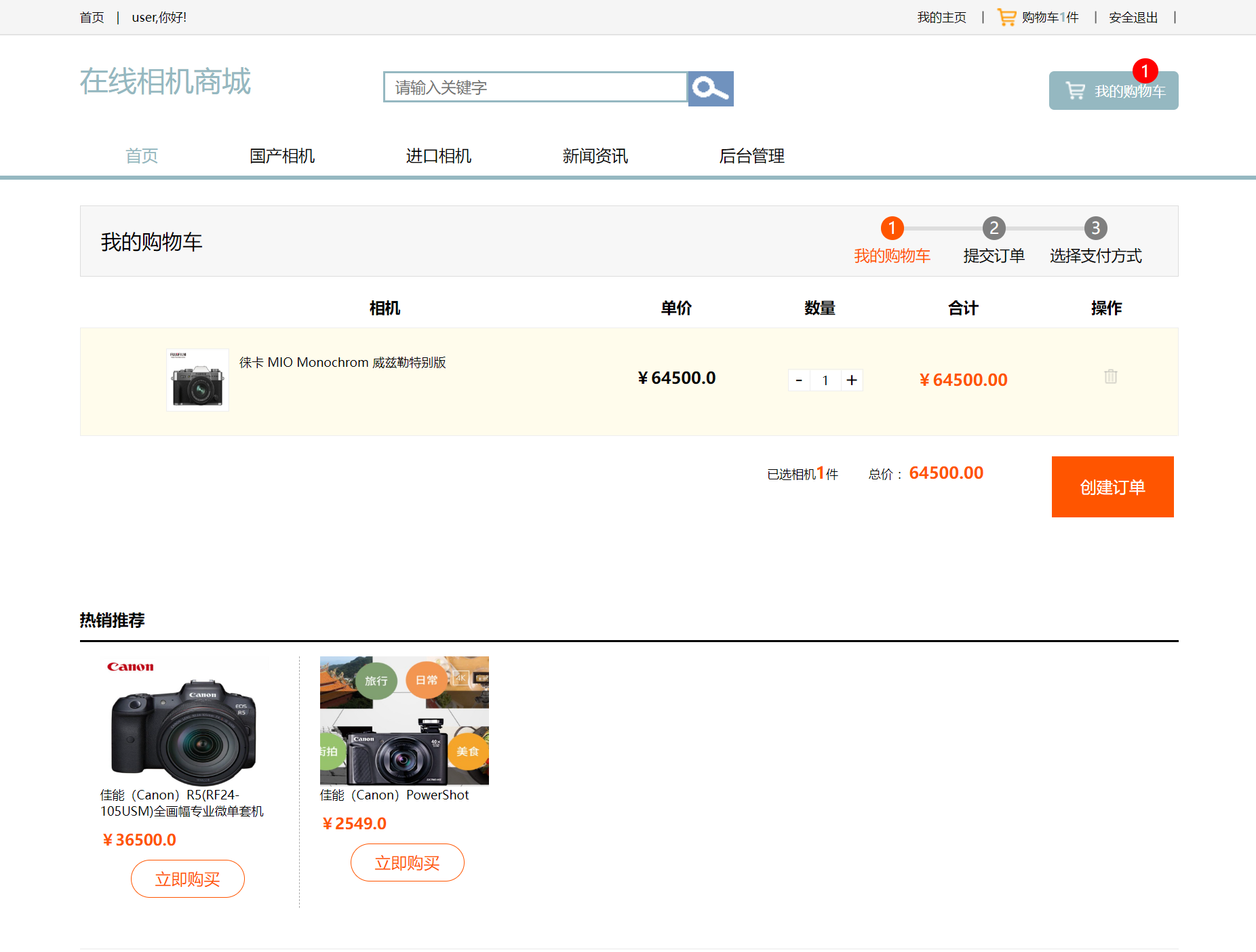Click step 1 我的购物车 indicator circle
The height and width of the screenshot is (952, 1256).
coord(892,229)
